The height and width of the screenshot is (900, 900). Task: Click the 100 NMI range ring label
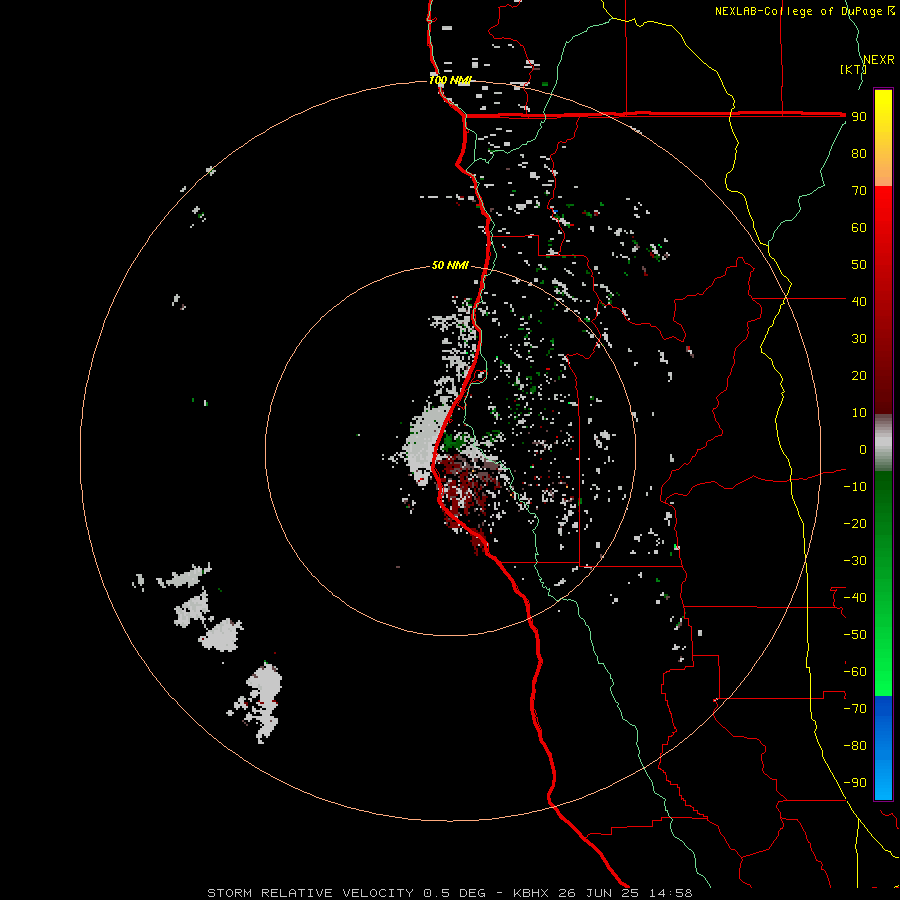(x=450, y=80)
